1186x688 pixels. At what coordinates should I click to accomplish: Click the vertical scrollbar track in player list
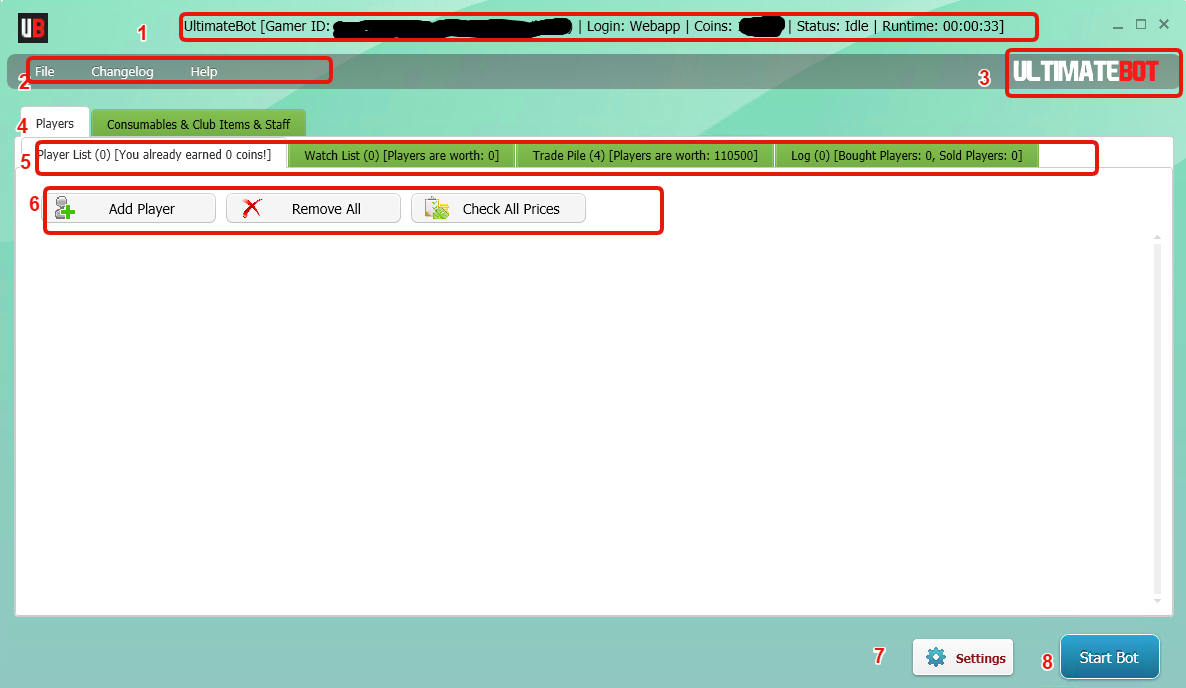pos(1157,419)
